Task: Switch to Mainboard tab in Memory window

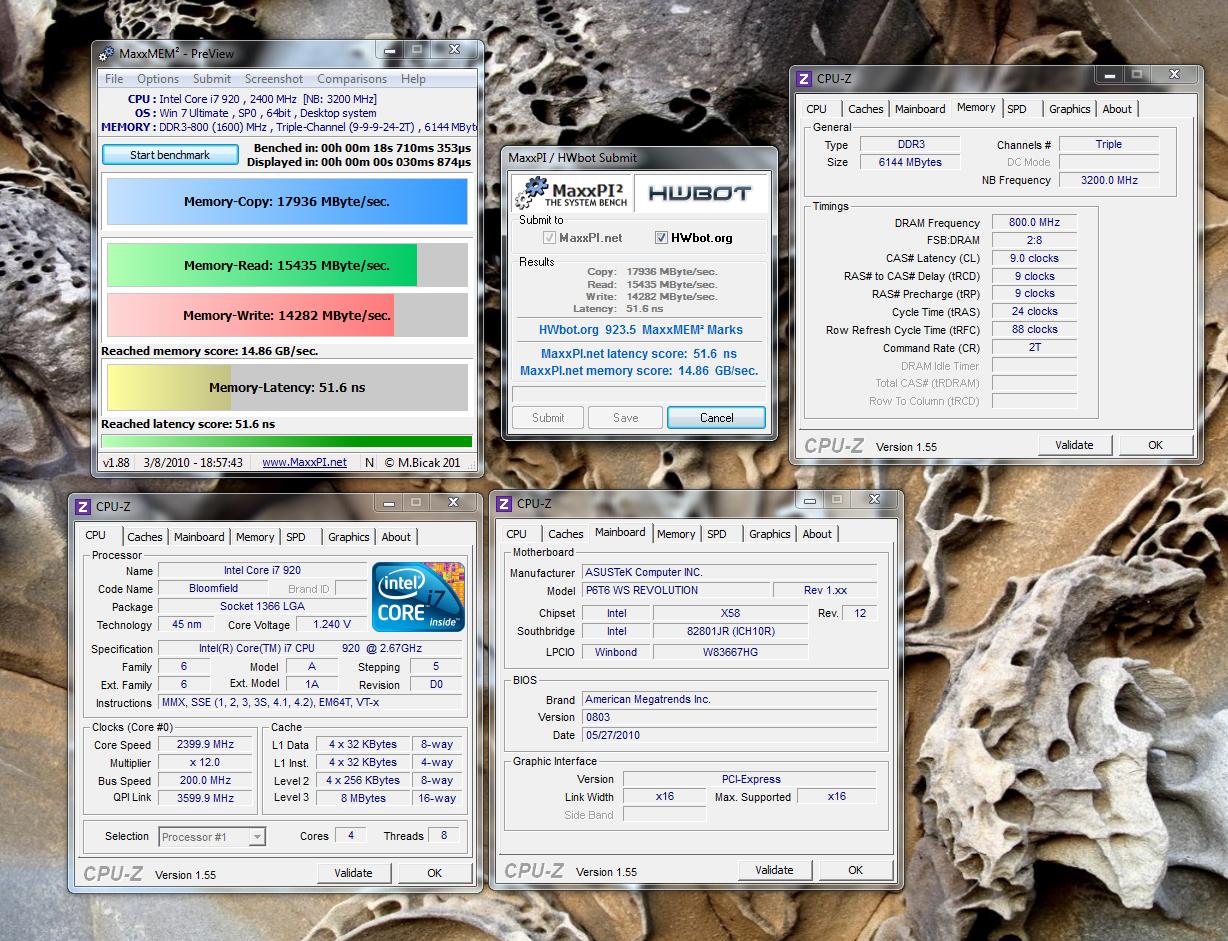Action: tap(920, 109)
